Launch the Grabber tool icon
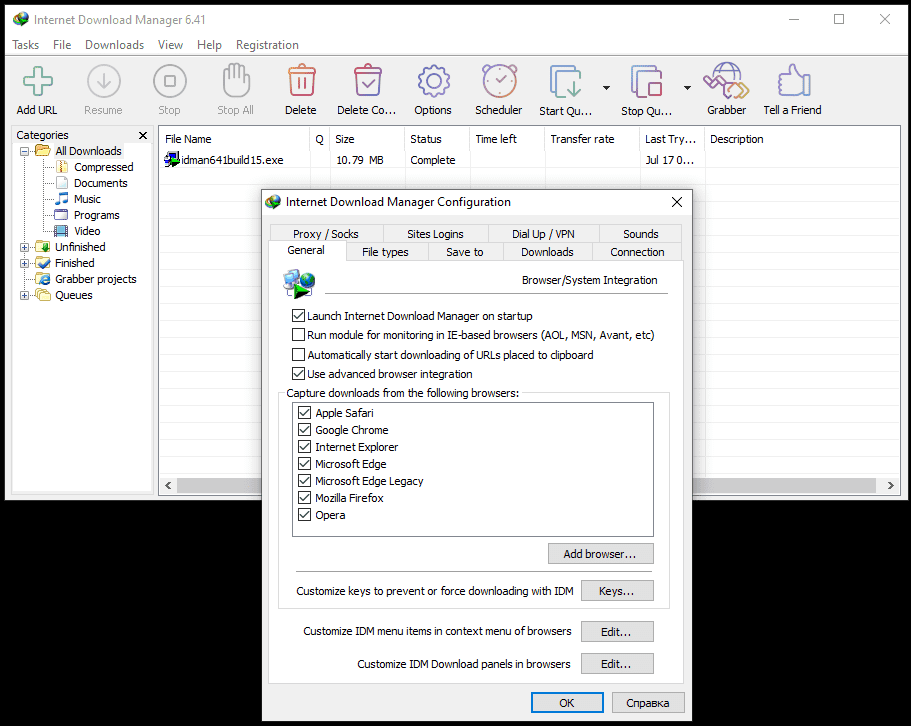 tap(726, 81)
